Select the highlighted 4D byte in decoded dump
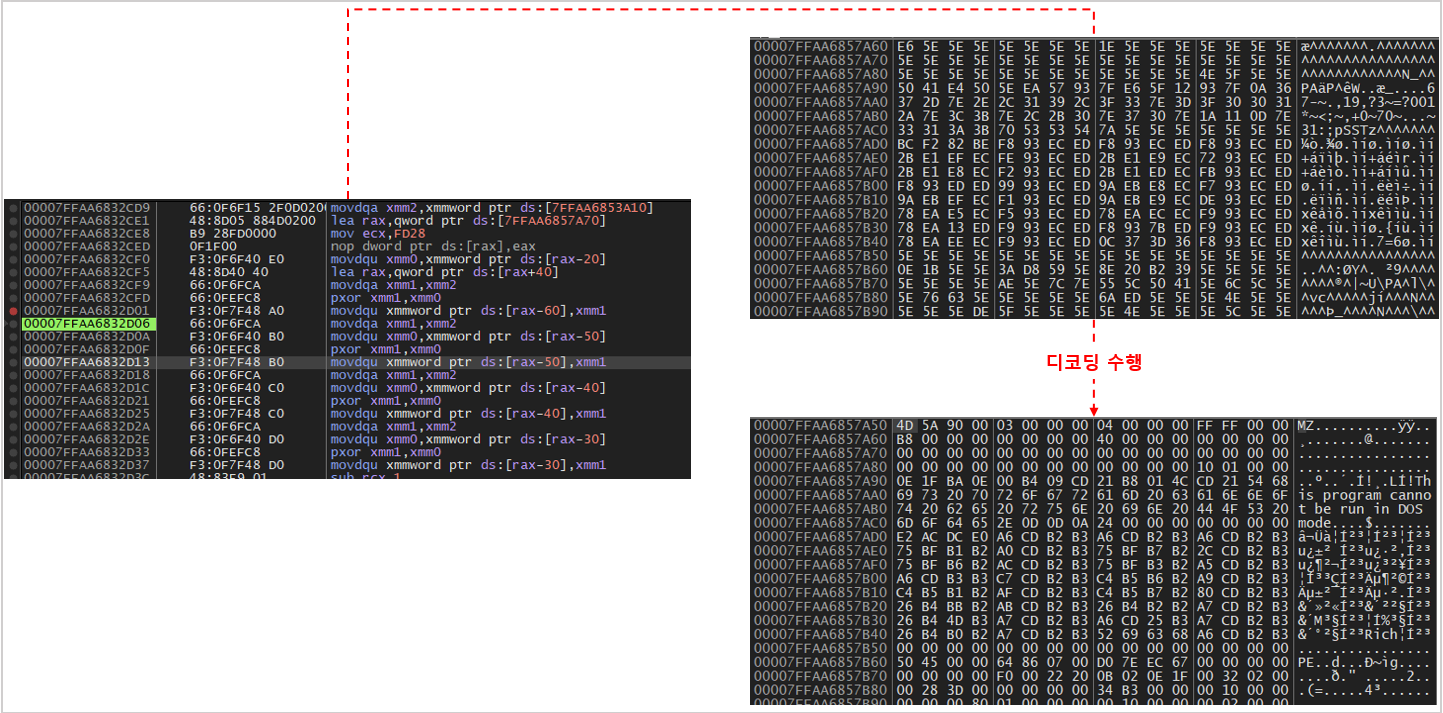This screenshot has height=713, width=1443. click(905, 425)
